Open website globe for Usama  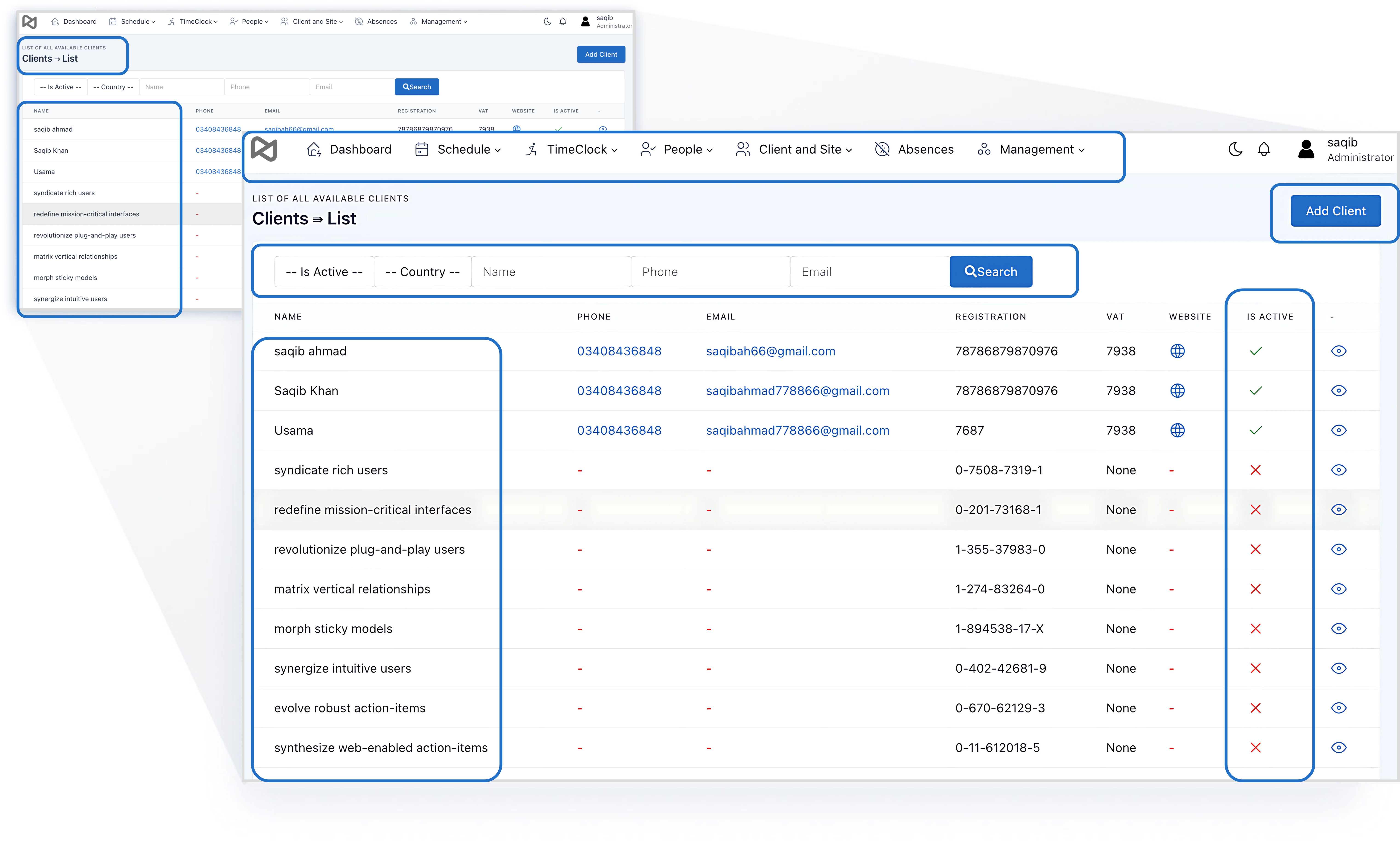click(1177, 430)
